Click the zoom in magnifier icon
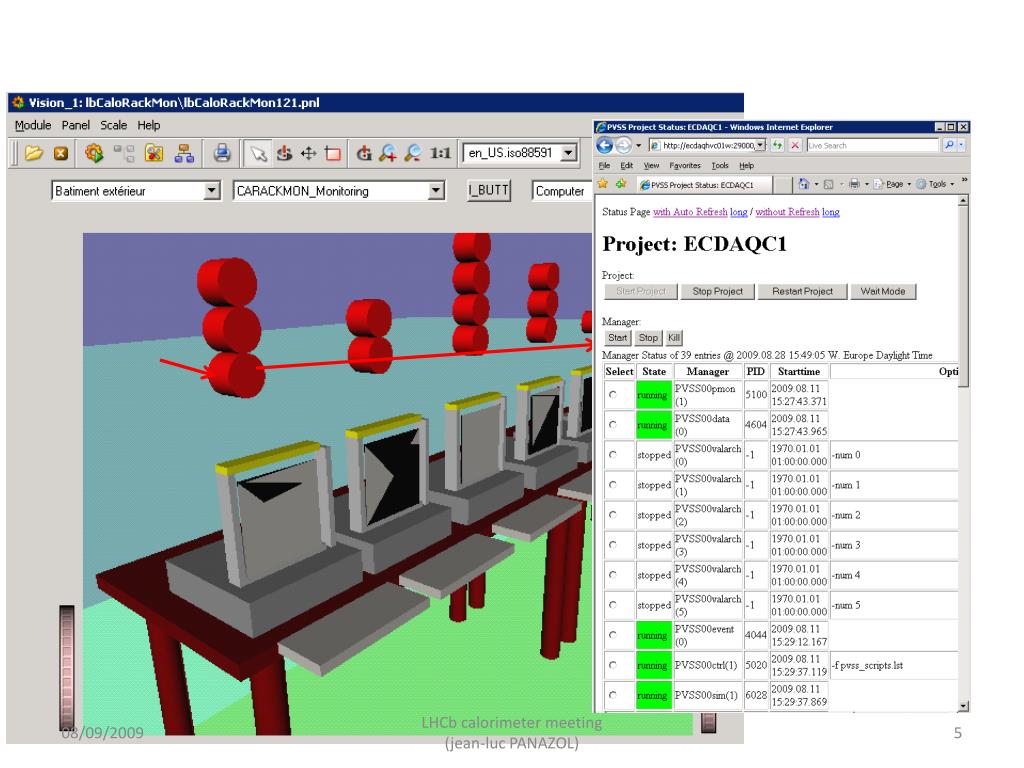Screen dimensions: 1024x768 click(x=388, y=153)
